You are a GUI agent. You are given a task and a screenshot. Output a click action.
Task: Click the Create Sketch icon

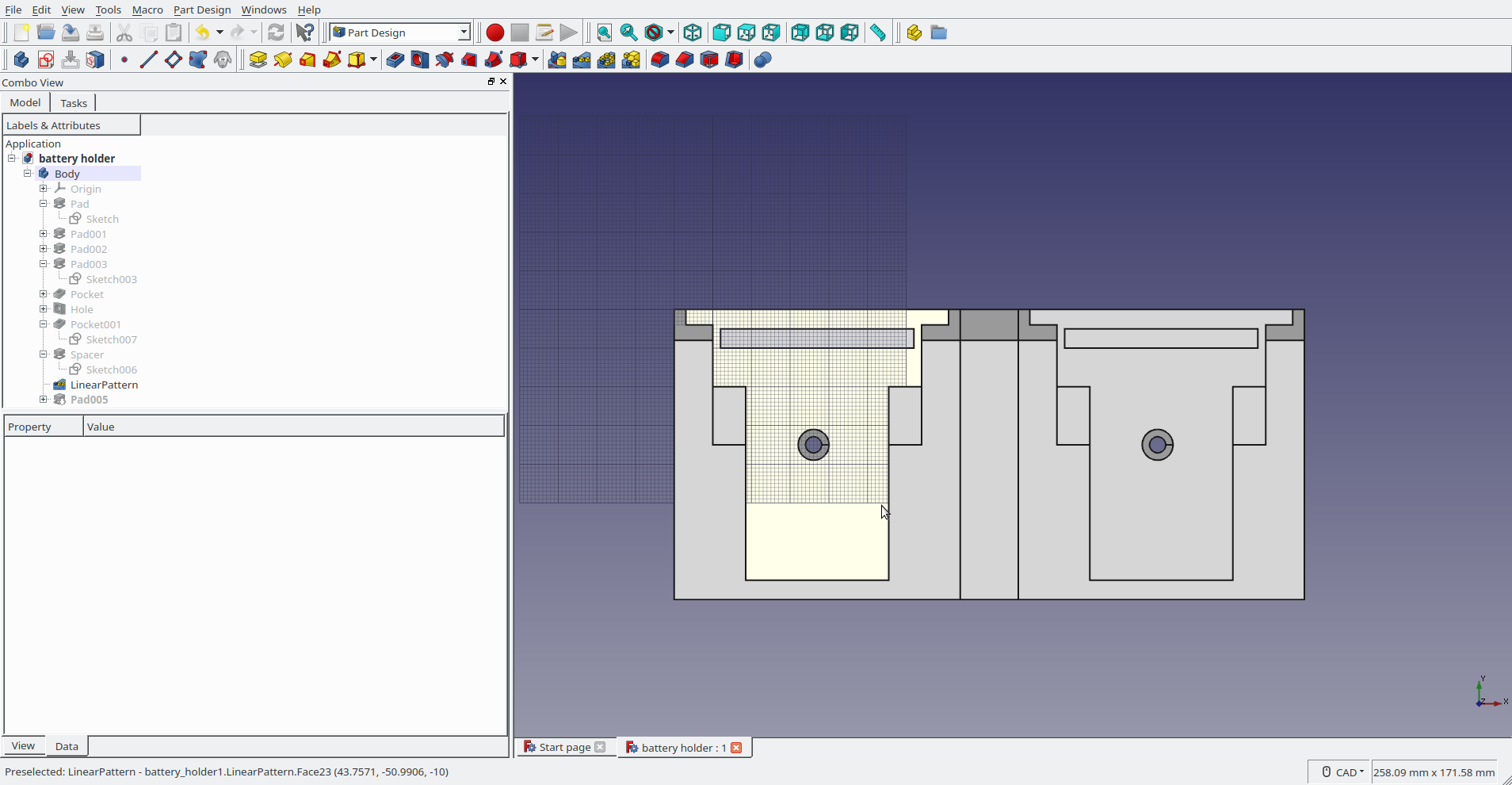click(46, 60)
